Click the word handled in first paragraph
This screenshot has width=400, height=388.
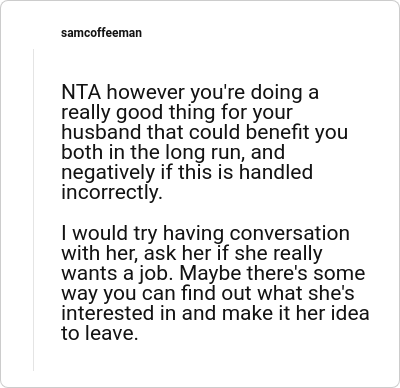click(x=276, y=172)
